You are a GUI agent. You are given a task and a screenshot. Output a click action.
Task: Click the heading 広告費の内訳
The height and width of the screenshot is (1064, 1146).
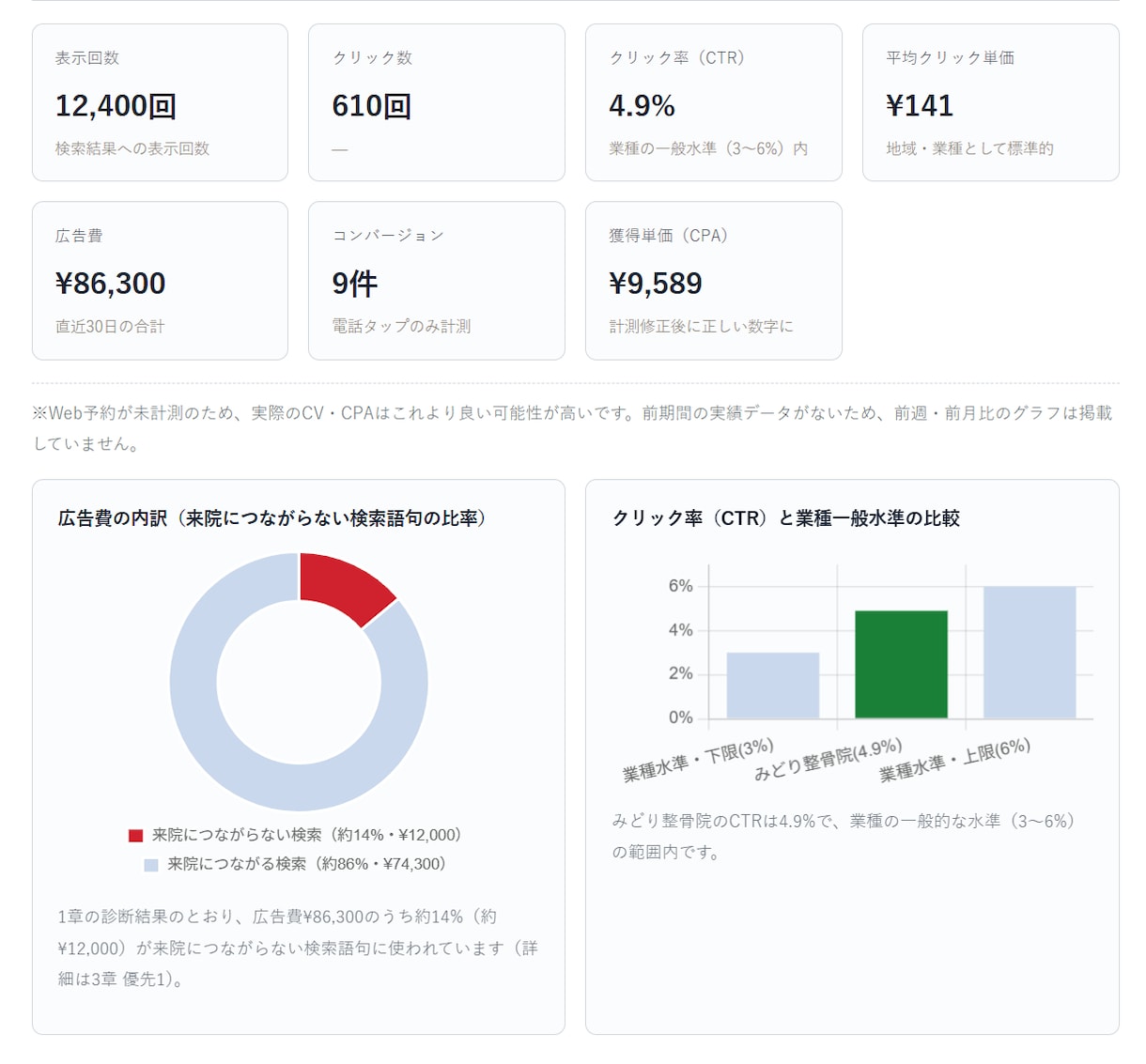[x=272, y=518]
